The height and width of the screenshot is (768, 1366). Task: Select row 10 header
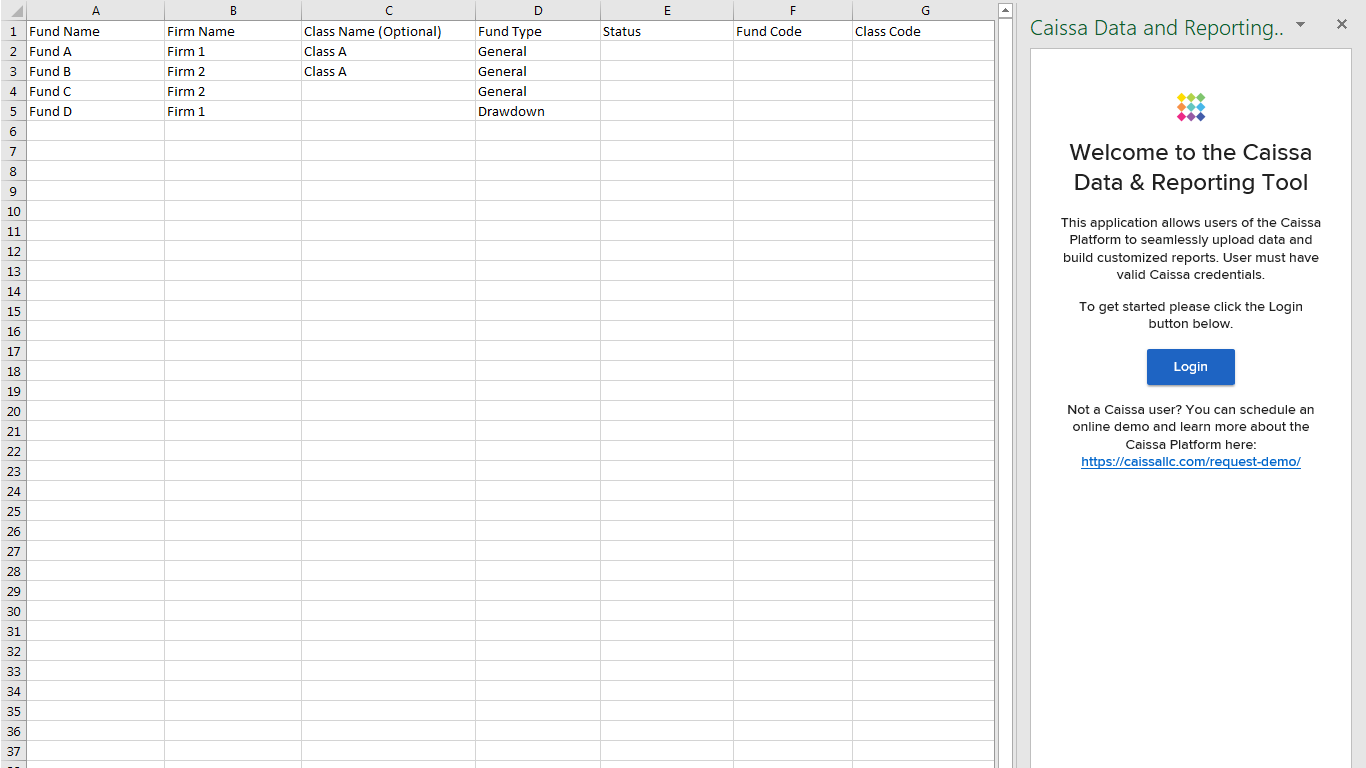click(13, 211)
